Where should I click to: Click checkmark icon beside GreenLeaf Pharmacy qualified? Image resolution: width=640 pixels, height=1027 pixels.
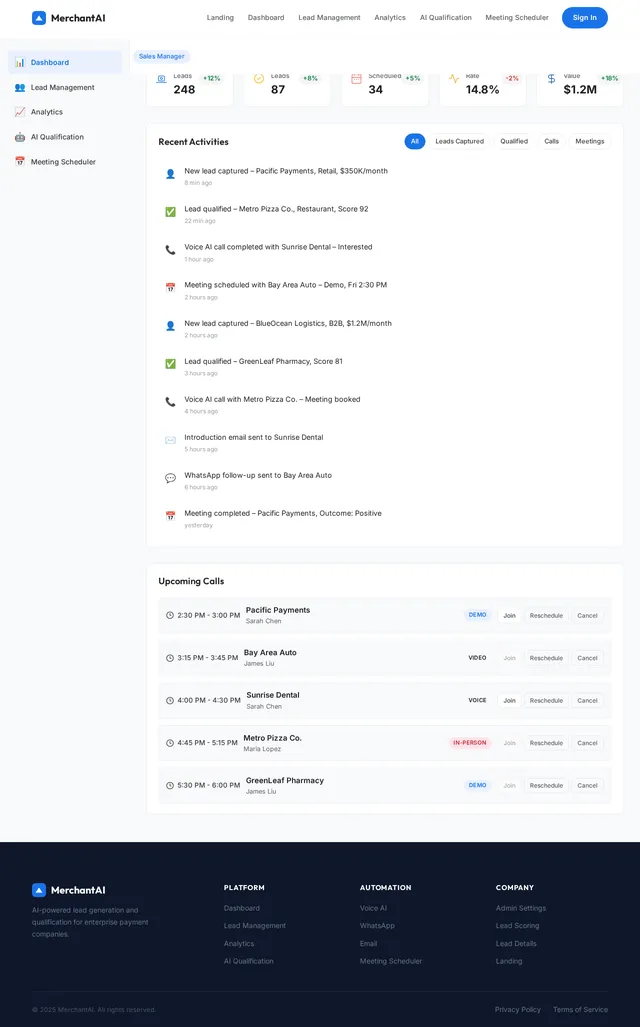click(x=170, y=364)
